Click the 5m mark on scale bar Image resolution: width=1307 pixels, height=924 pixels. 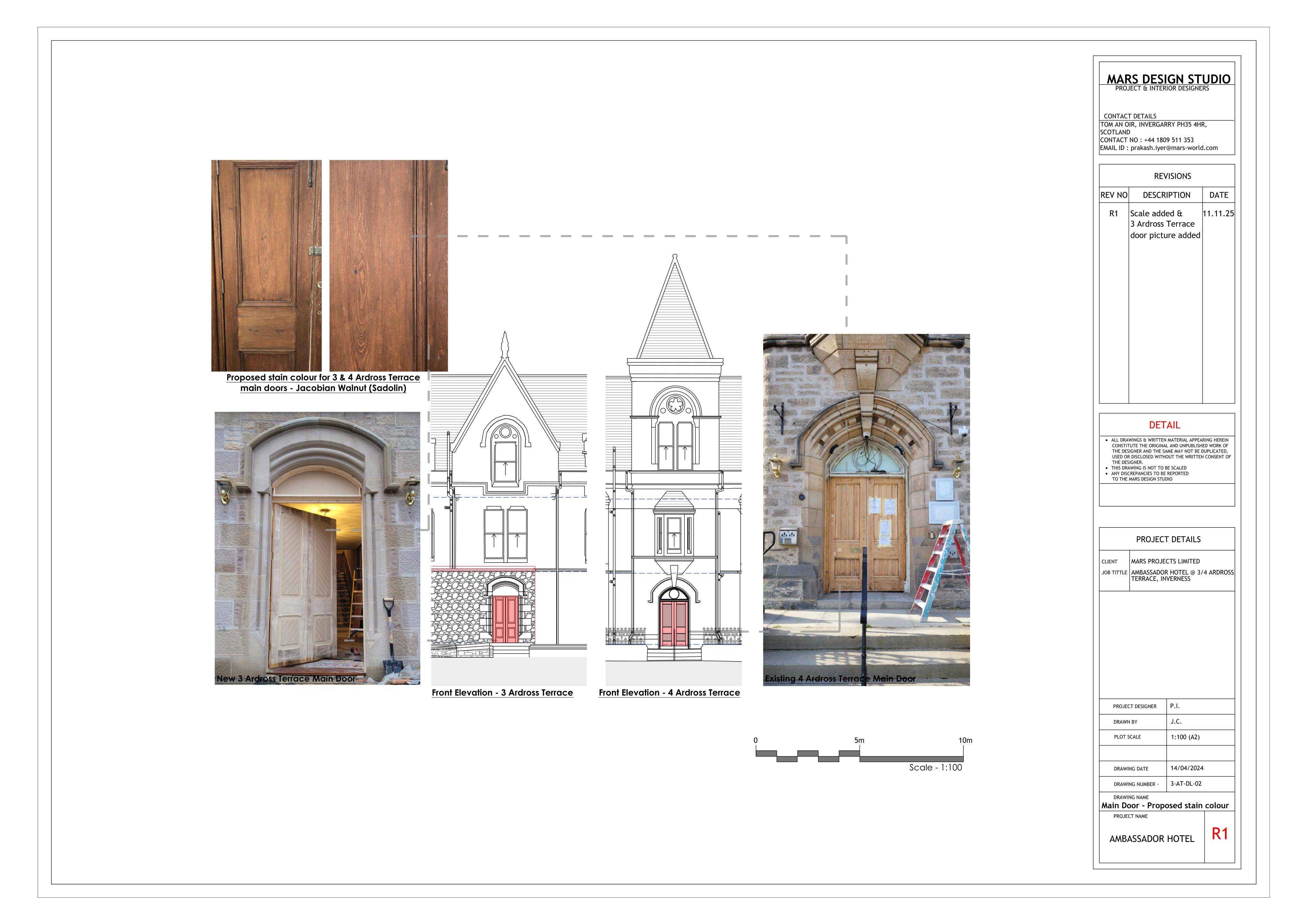tap(859, 740)
